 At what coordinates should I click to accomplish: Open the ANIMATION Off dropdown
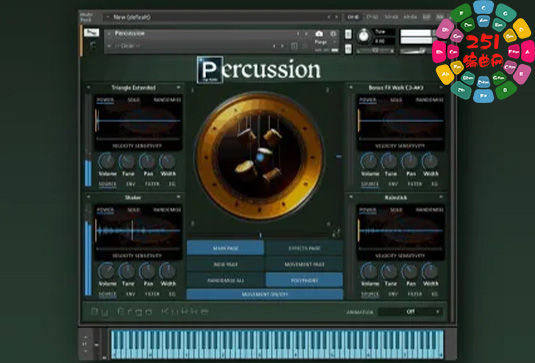410,311
